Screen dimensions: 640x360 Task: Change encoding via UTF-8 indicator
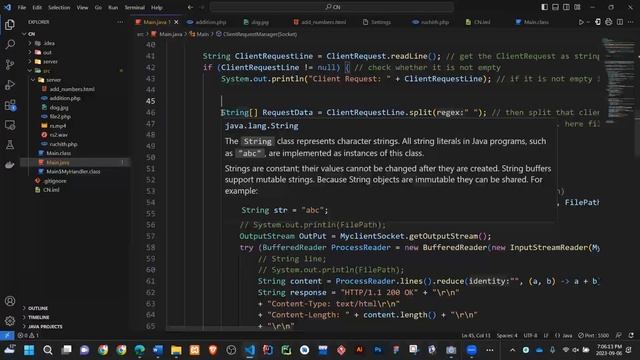tap(530, 336)
